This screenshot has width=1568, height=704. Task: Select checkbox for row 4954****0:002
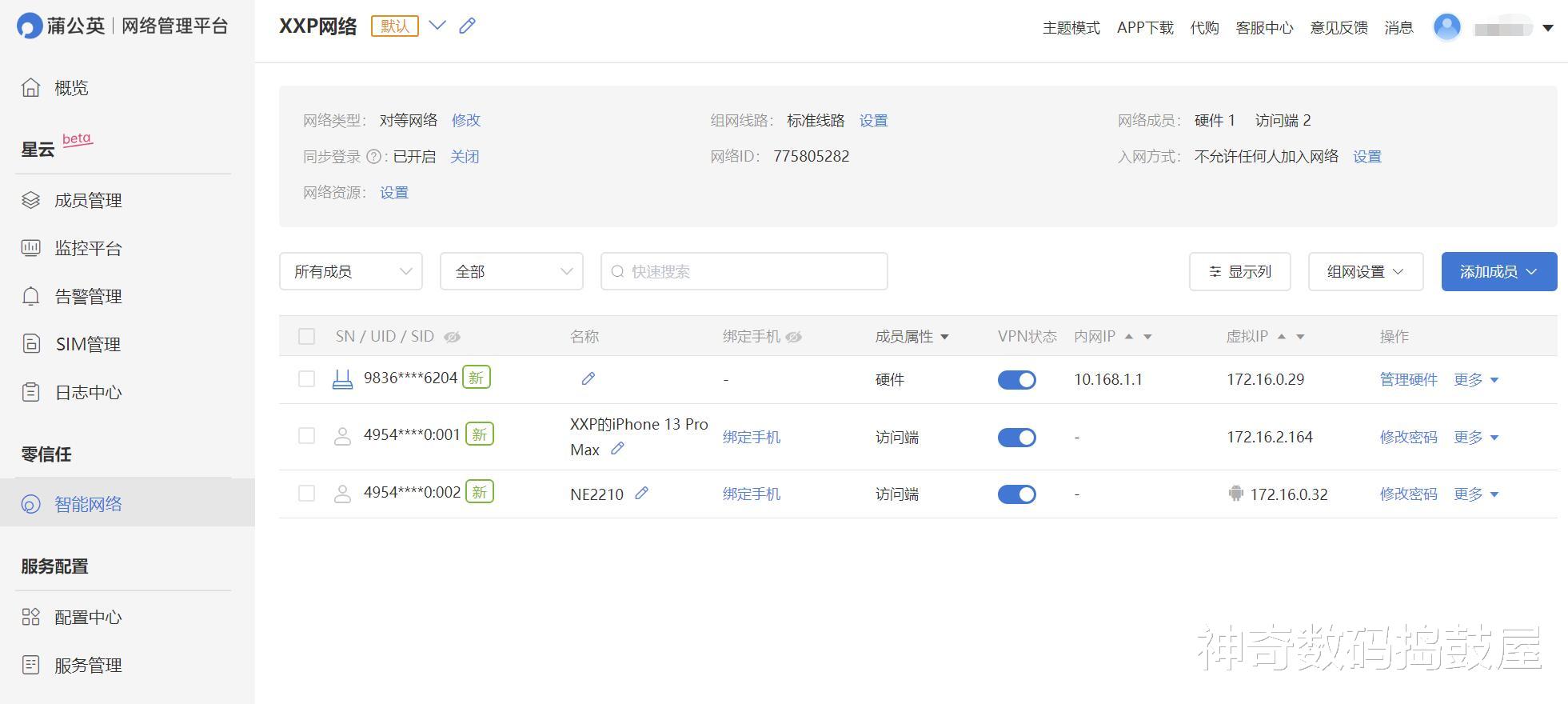[306, 493]
